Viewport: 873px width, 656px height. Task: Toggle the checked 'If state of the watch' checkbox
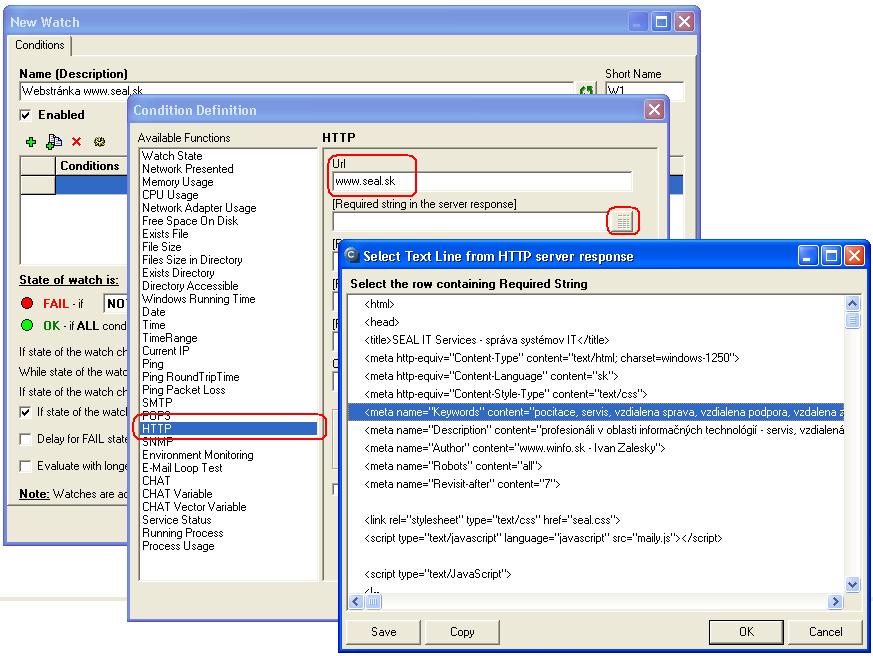click(x=25, y=412)
